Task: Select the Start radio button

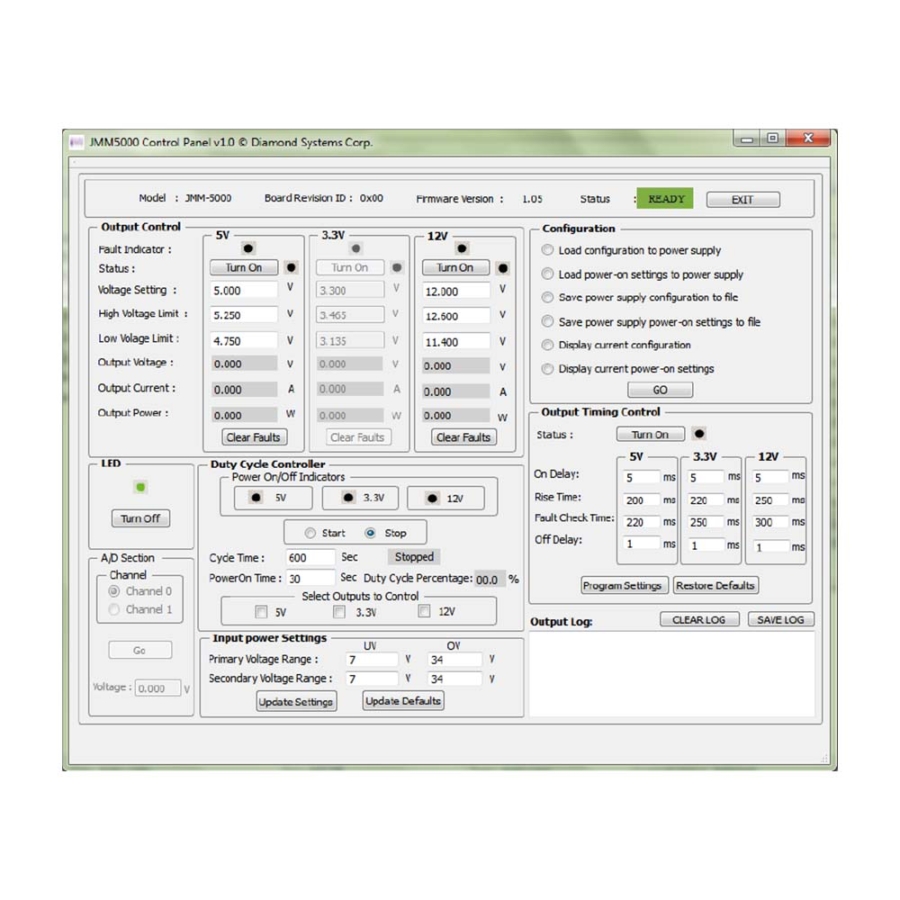Action: tap(310, 533)
